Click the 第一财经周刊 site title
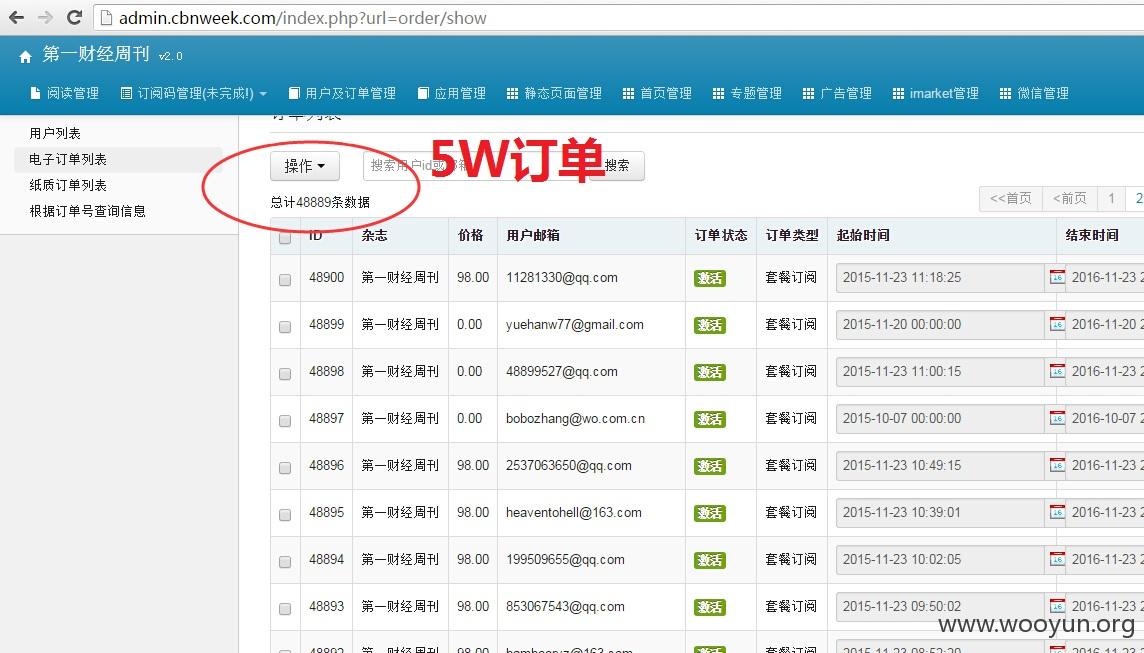1144x653 pixels. [96, 54]
